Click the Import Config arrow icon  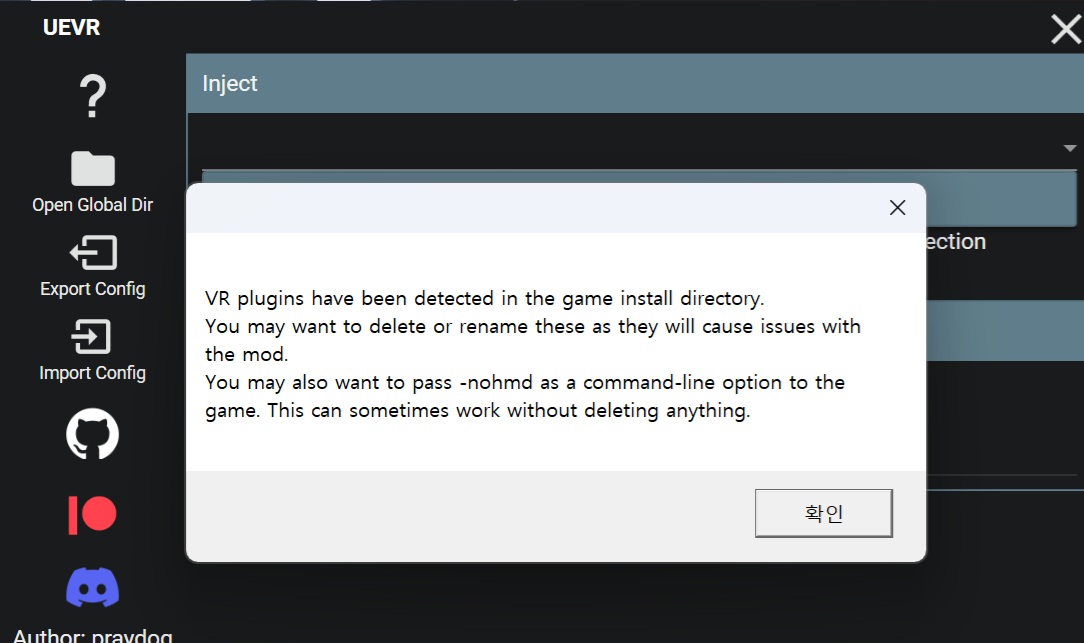point(91,337)
